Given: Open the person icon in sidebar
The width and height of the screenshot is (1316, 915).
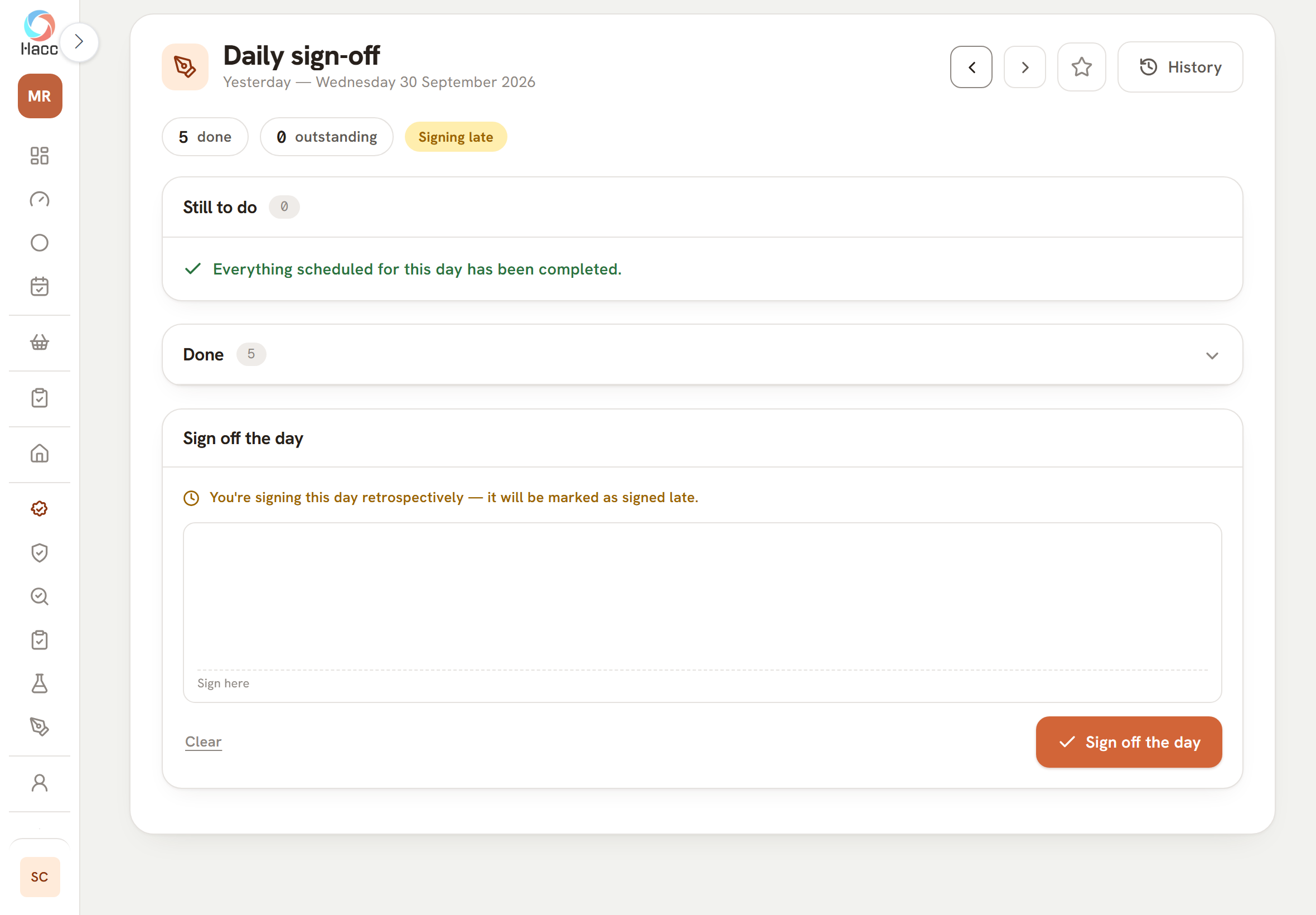Looking at the screenshot, I should point(40,783).
